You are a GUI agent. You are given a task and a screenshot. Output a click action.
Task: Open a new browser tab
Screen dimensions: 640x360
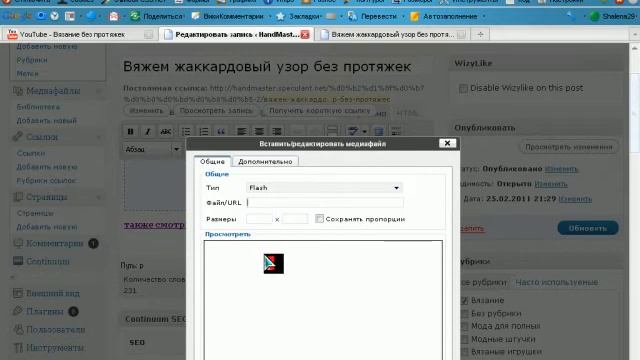480,35
